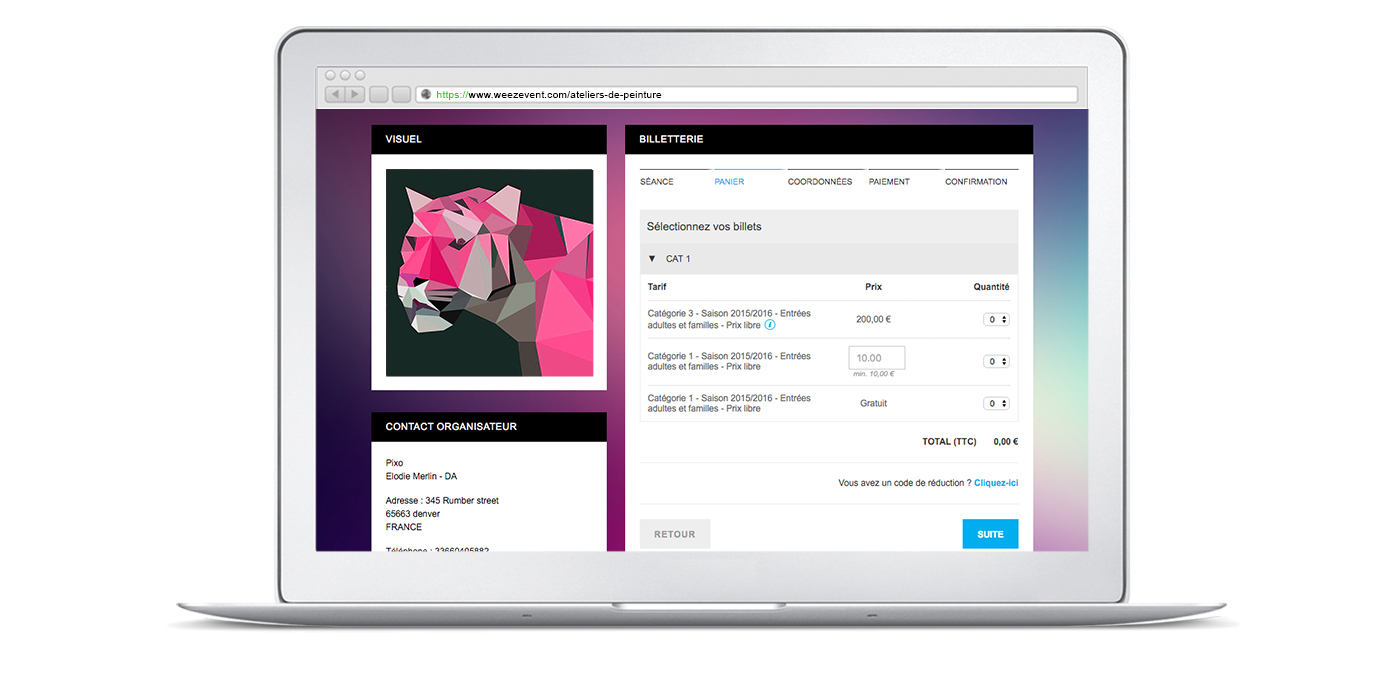Open quantity dropdown for the 10.00 ticket
Image resolution: width=1400 pixels, height=673 pixels.
tap(996, 362)
